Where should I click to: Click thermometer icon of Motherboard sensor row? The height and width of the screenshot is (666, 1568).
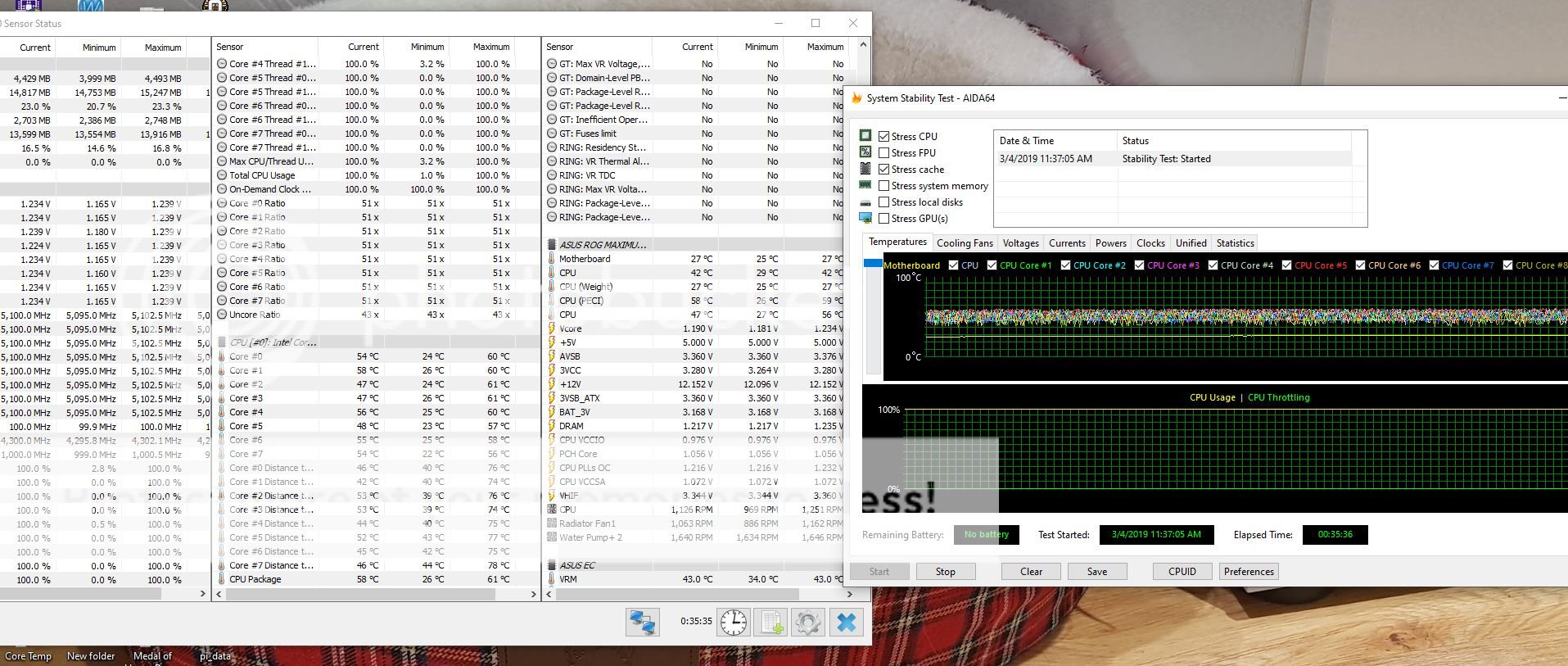[552, 259]
